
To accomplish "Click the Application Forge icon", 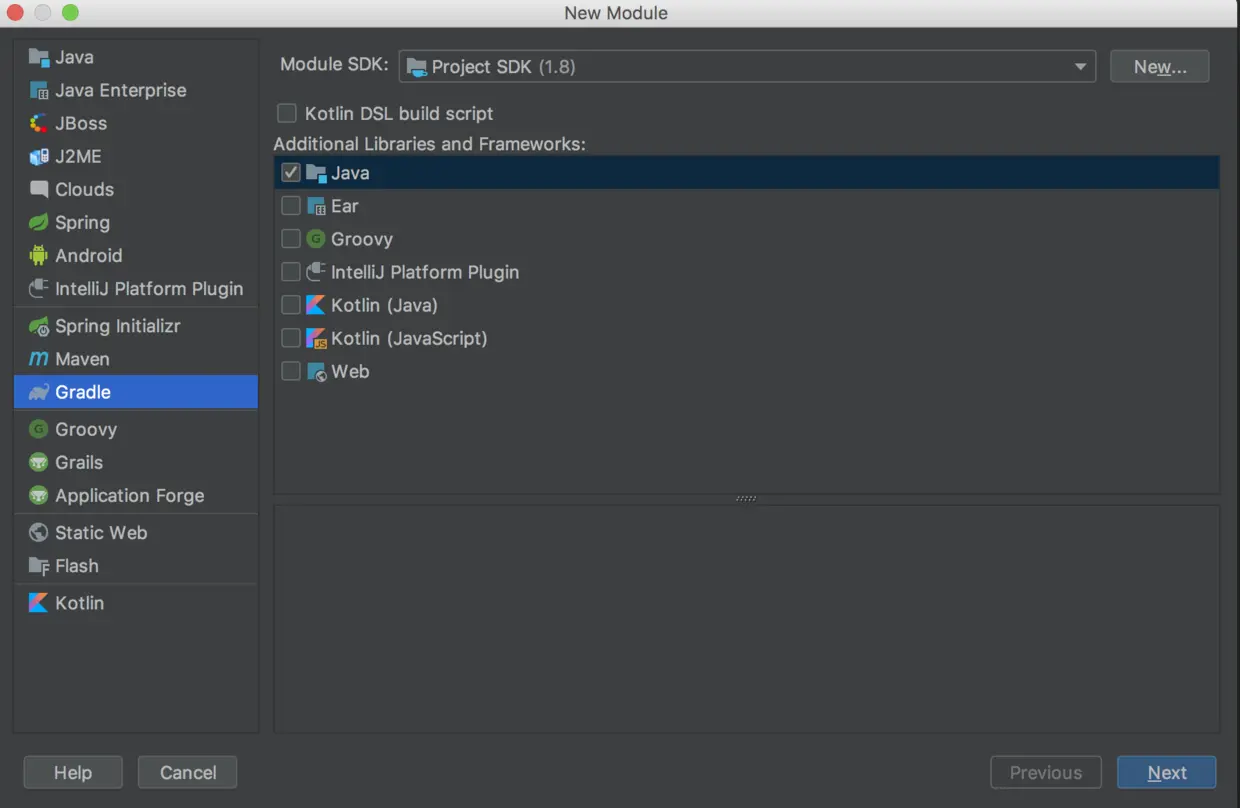I will pyautogui.click(x=39, y=495).
